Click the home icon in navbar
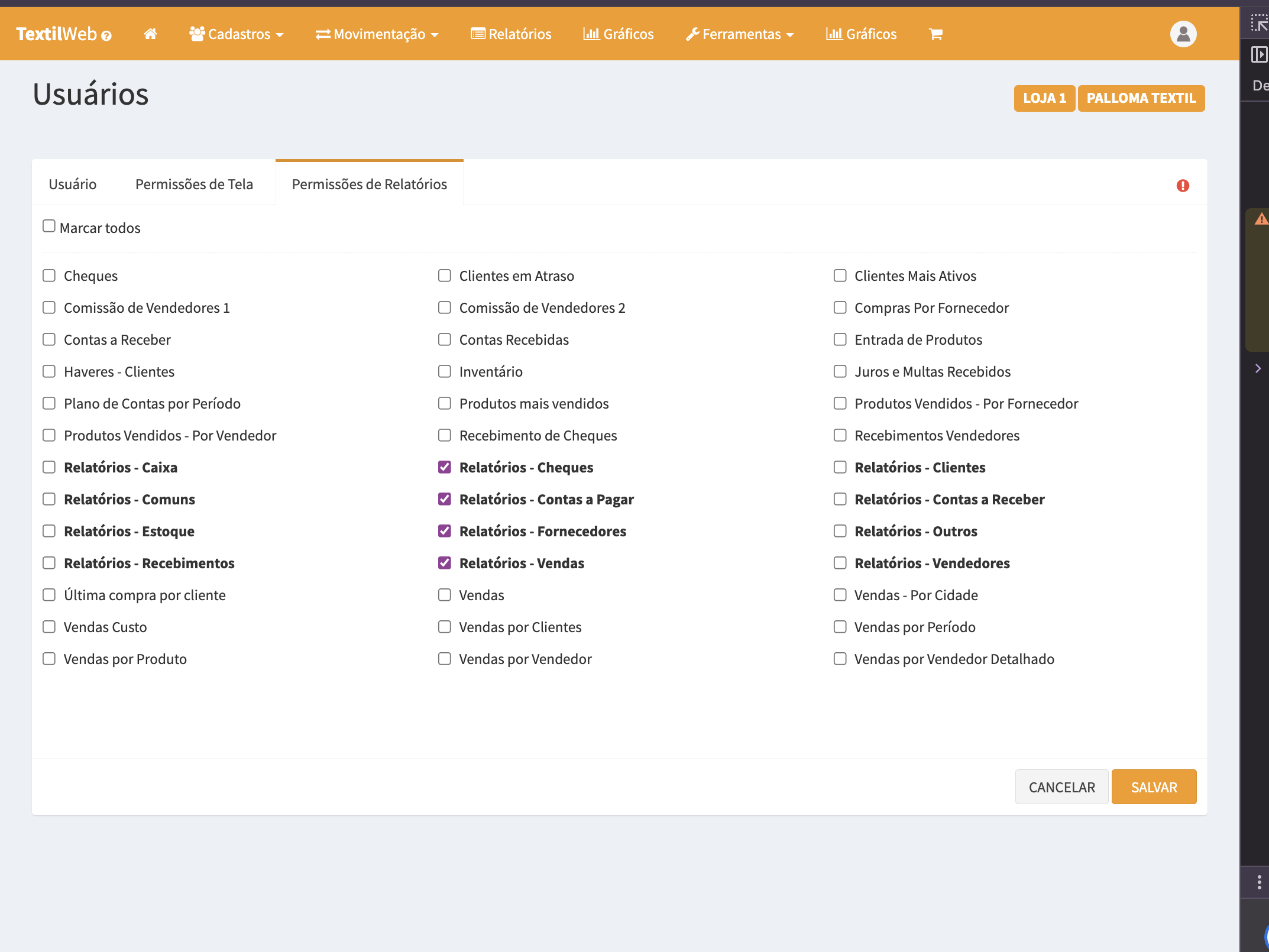 coord(150,34)
